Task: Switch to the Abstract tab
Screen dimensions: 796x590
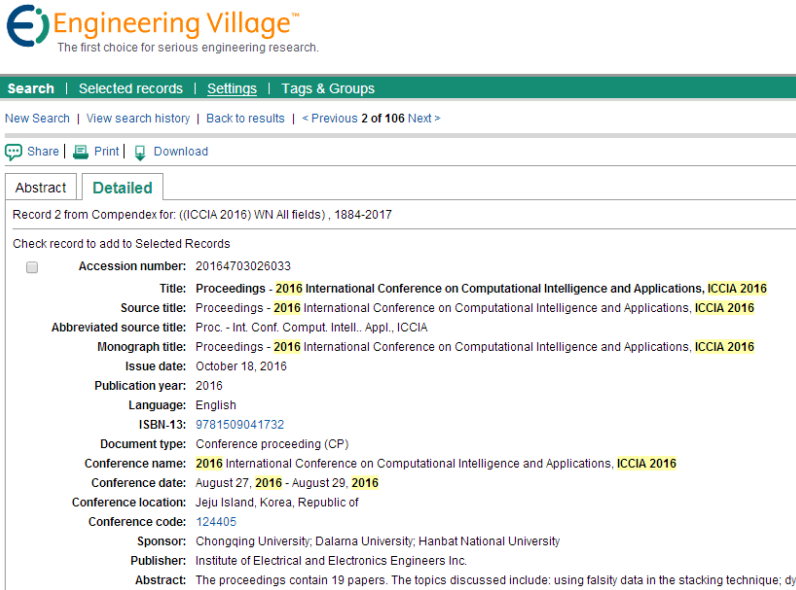Action: tap(41, 187)
